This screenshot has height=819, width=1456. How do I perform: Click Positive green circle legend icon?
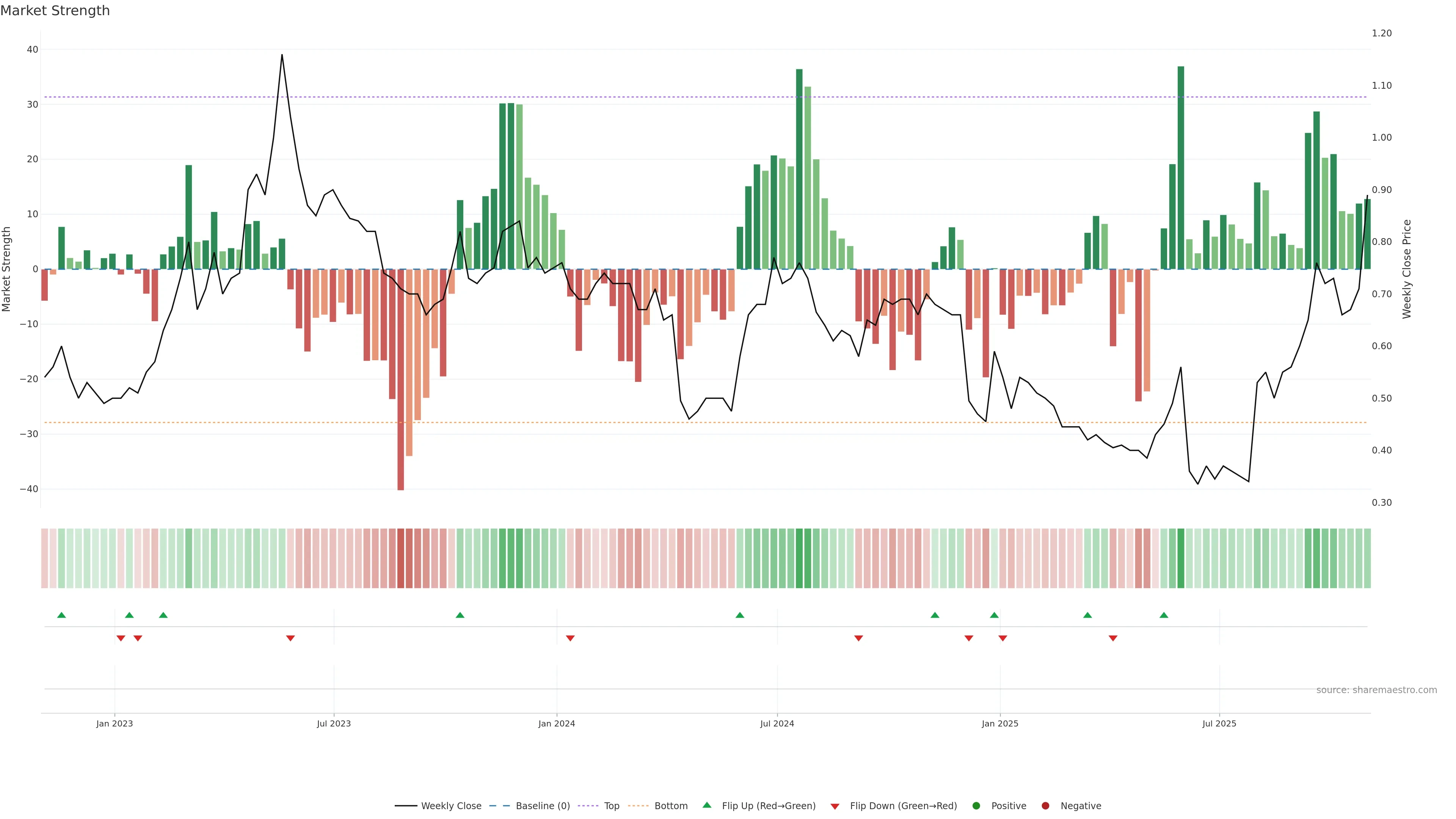click(x=976, y=806)
